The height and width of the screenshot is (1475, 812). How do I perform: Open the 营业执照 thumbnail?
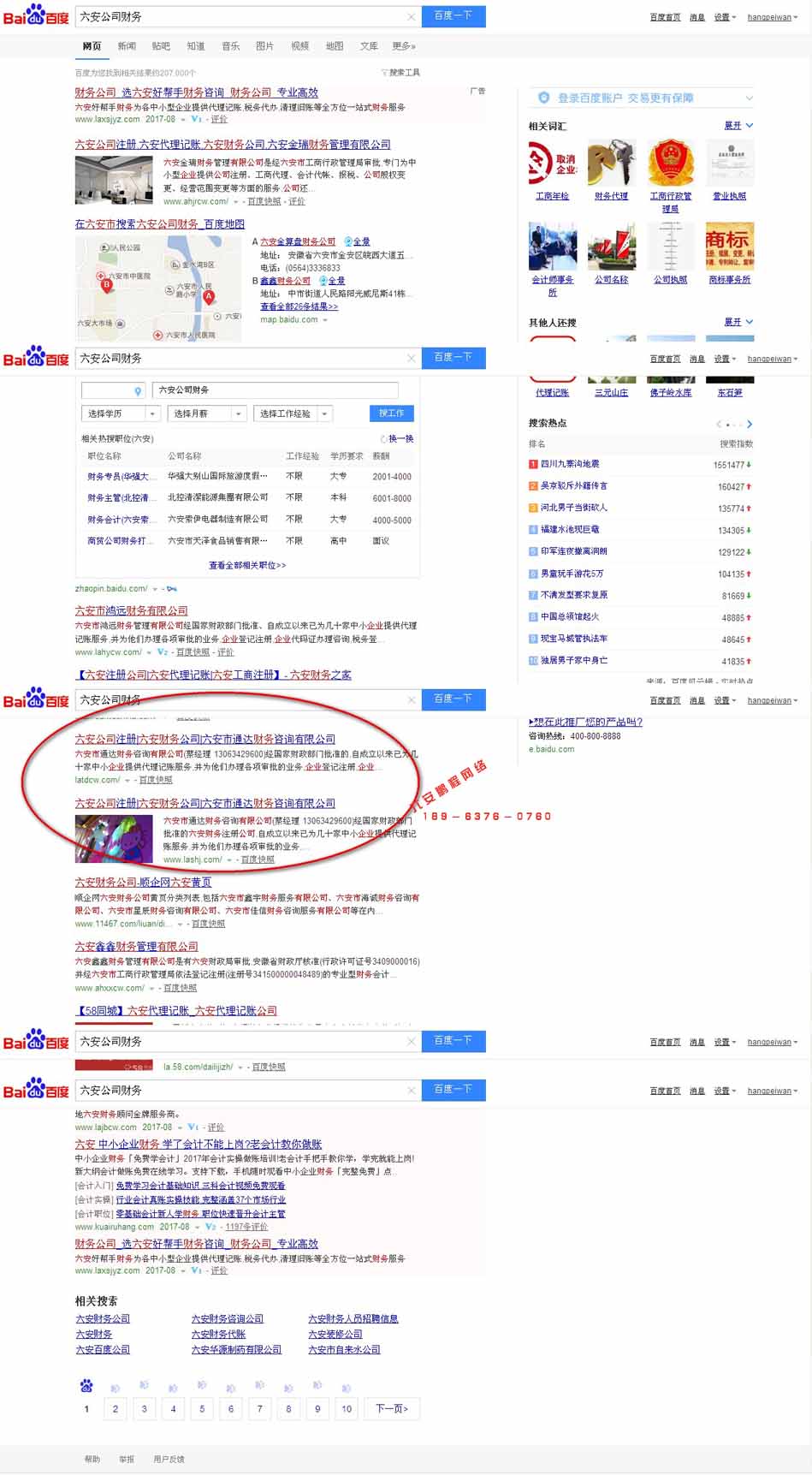click(x=729, y=163)
